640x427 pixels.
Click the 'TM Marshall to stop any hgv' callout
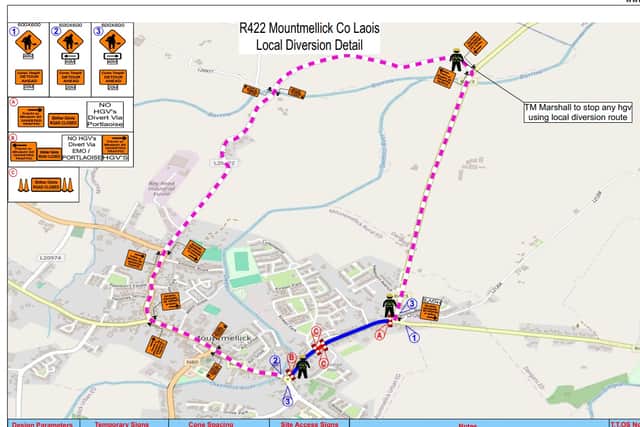pos(578,112)
